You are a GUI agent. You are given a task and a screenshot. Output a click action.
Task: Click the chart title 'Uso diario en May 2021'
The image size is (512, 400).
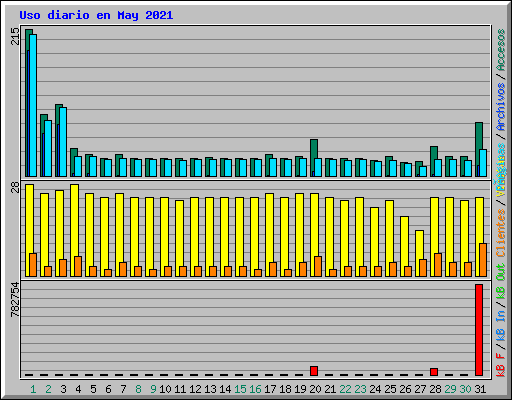click(x=96, y=15)
